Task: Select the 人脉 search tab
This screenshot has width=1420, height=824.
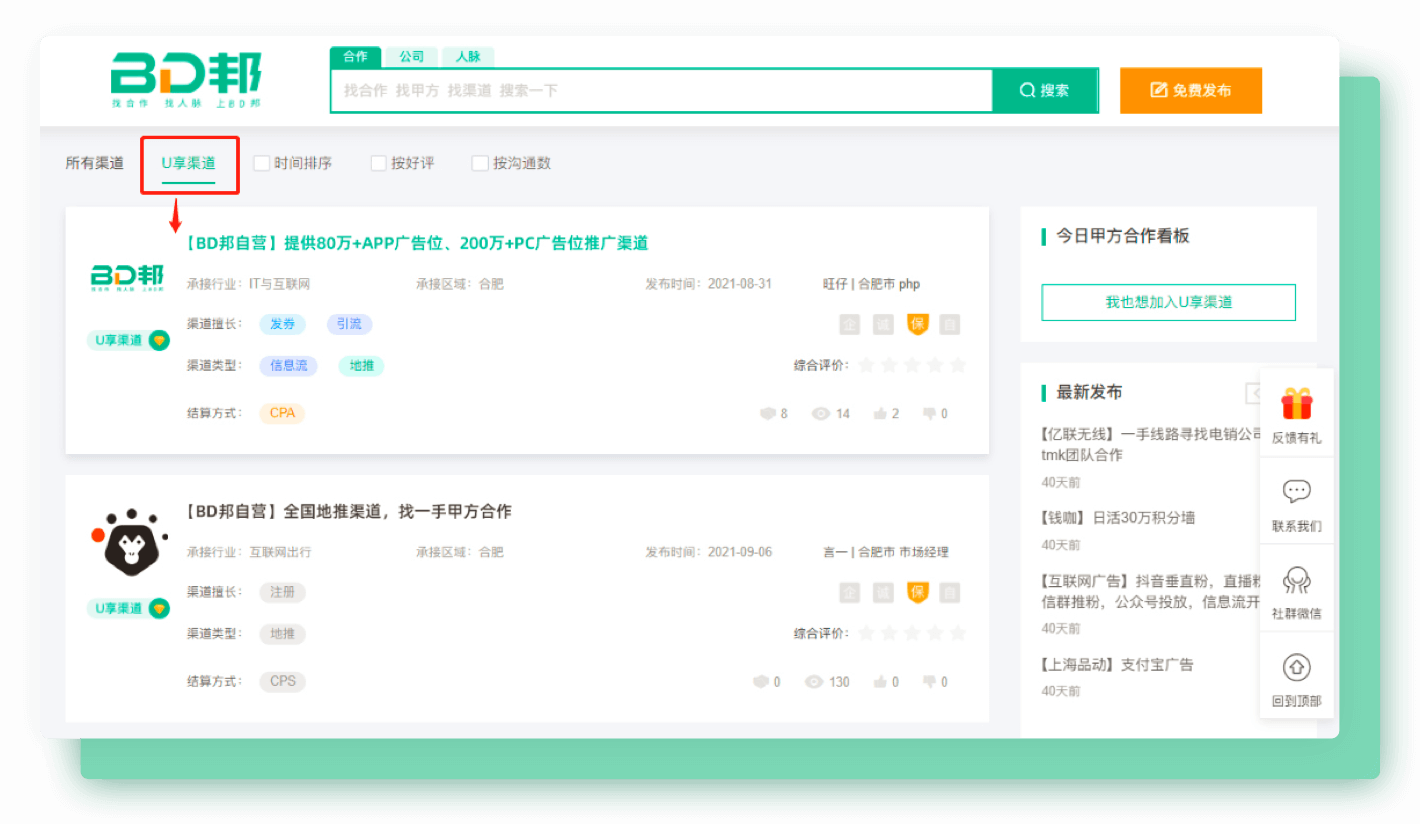Action: click(x=468, y=57)
